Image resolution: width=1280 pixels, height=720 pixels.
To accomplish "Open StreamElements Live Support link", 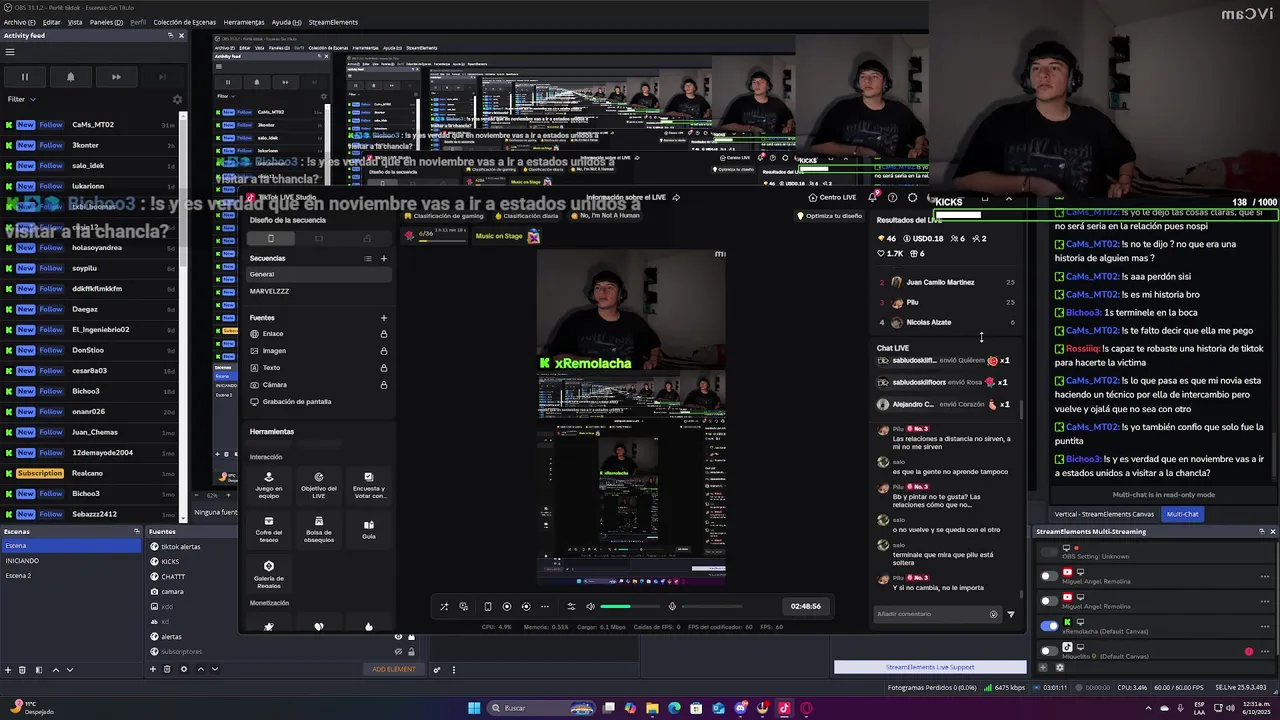I will [930, 667].
